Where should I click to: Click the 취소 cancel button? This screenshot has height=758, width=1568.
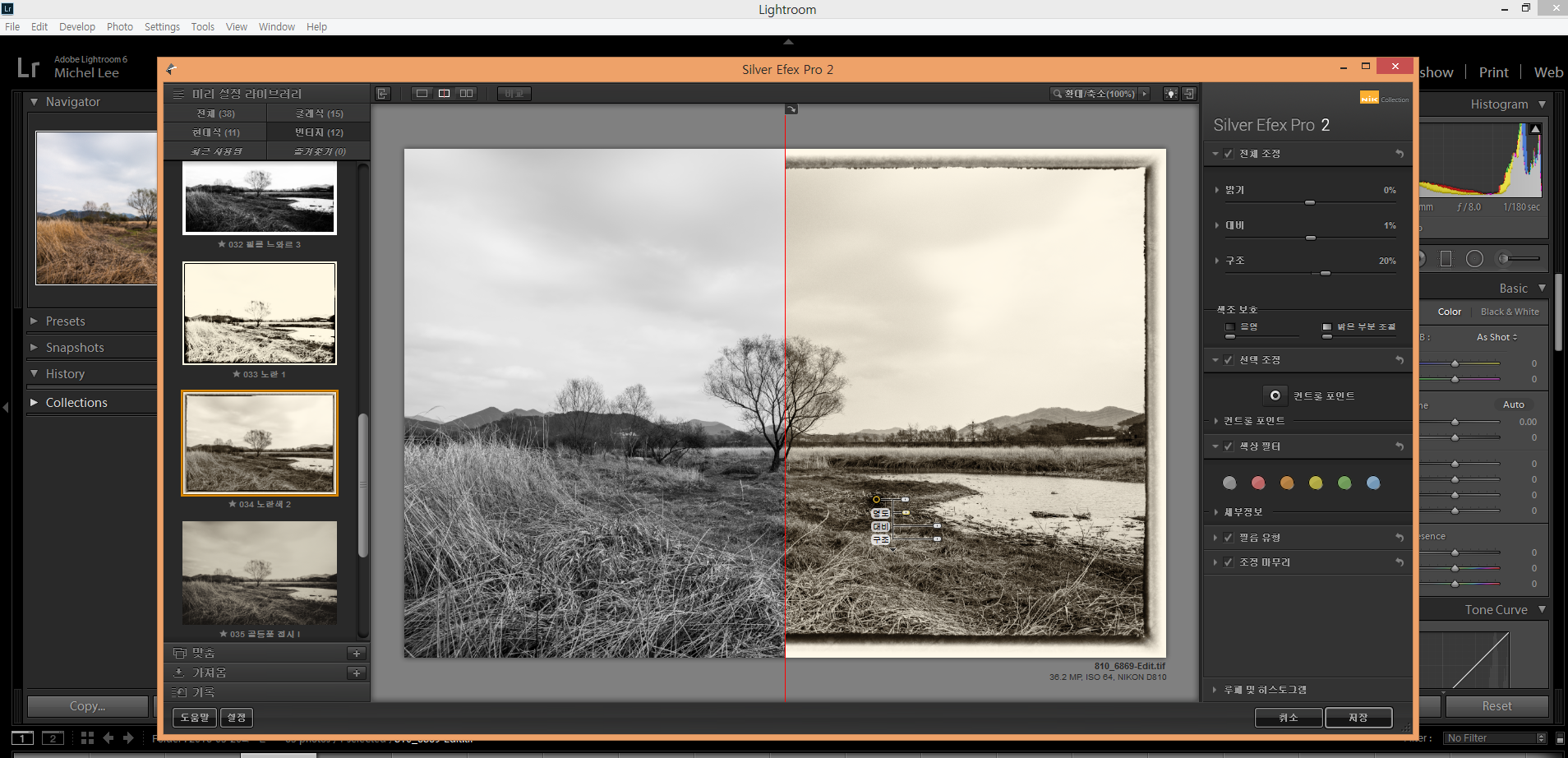click(x=1288, y=718)
